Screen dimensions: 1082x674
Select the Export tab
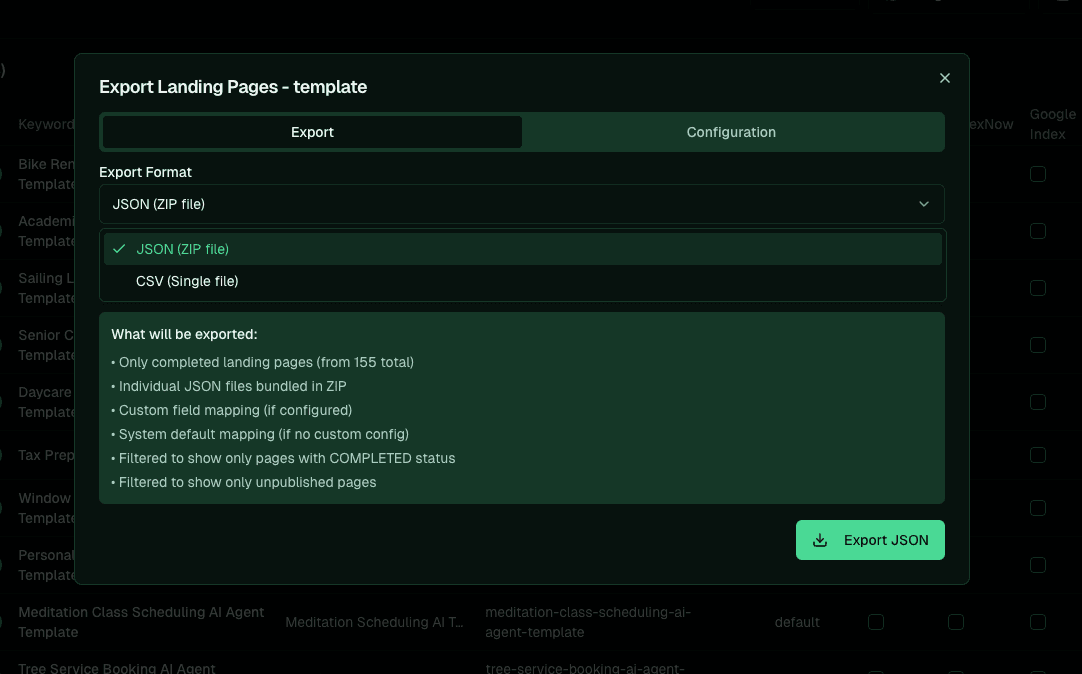tap(312, 132)
